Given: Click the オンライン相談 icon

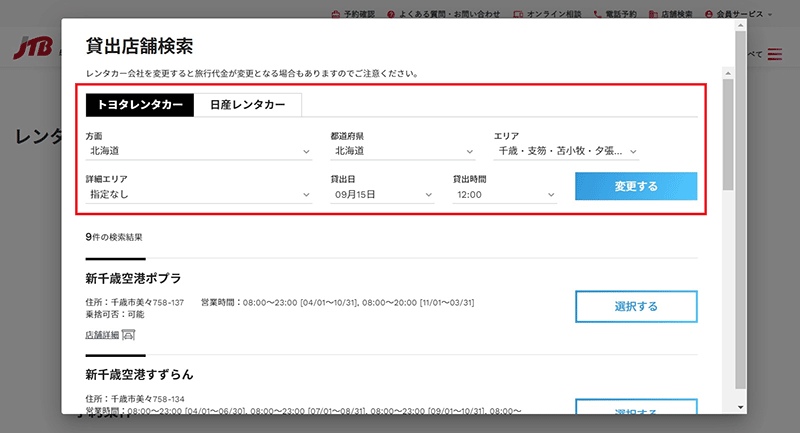Looking at the screenshot, I should (x=516, y=16).
